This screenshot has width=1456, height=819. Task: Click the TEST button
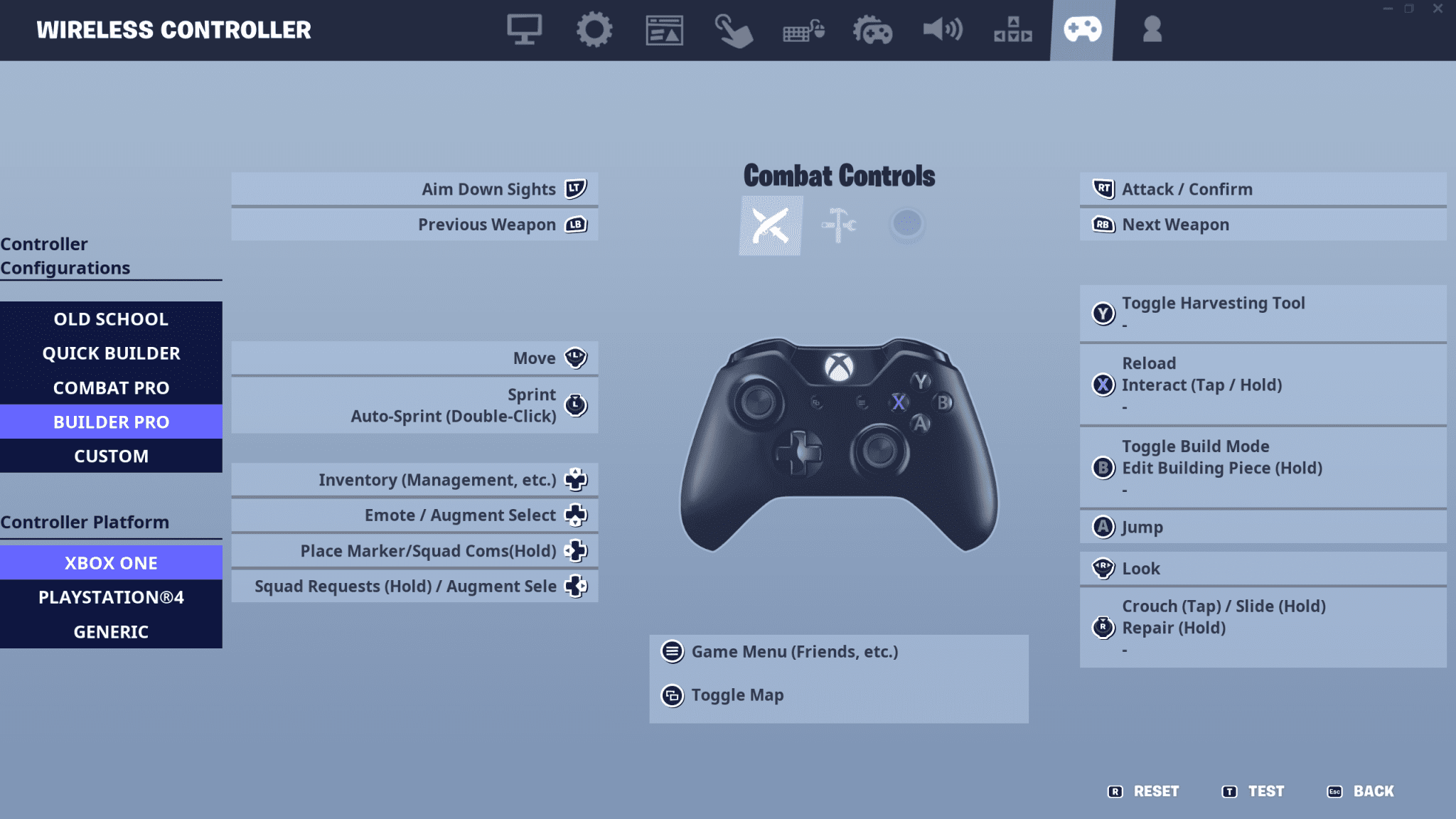click(x=1265, y=791)
